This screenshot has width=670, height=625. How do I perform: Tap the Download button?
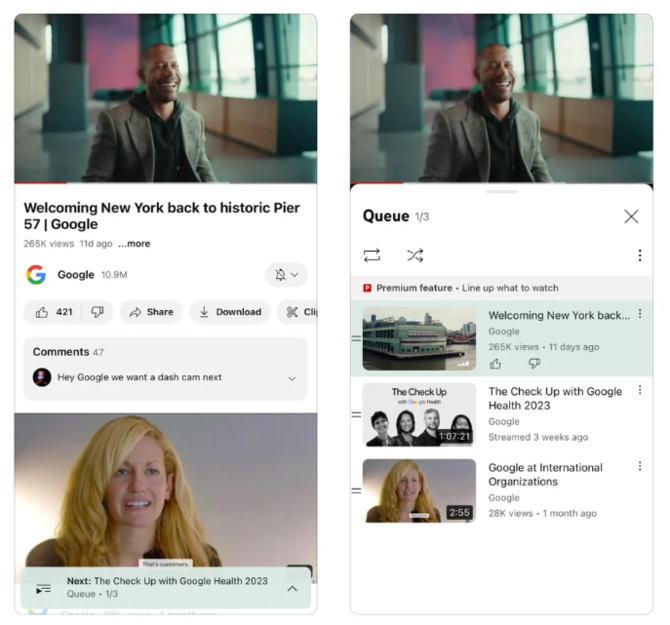click(230, 312)
